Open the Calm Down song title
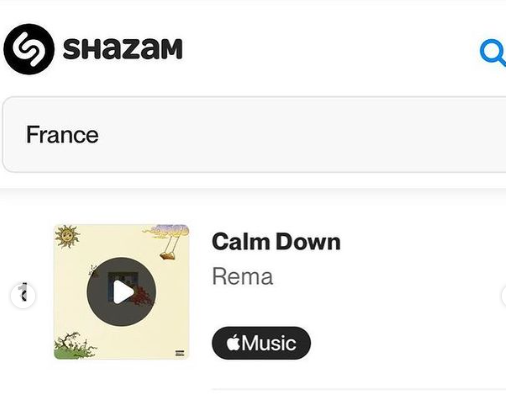 point(276,242)
